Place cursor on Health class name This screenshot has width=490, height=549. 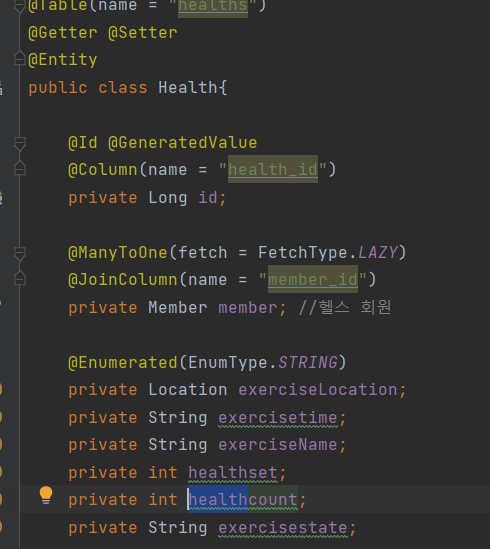pos(188,88)
